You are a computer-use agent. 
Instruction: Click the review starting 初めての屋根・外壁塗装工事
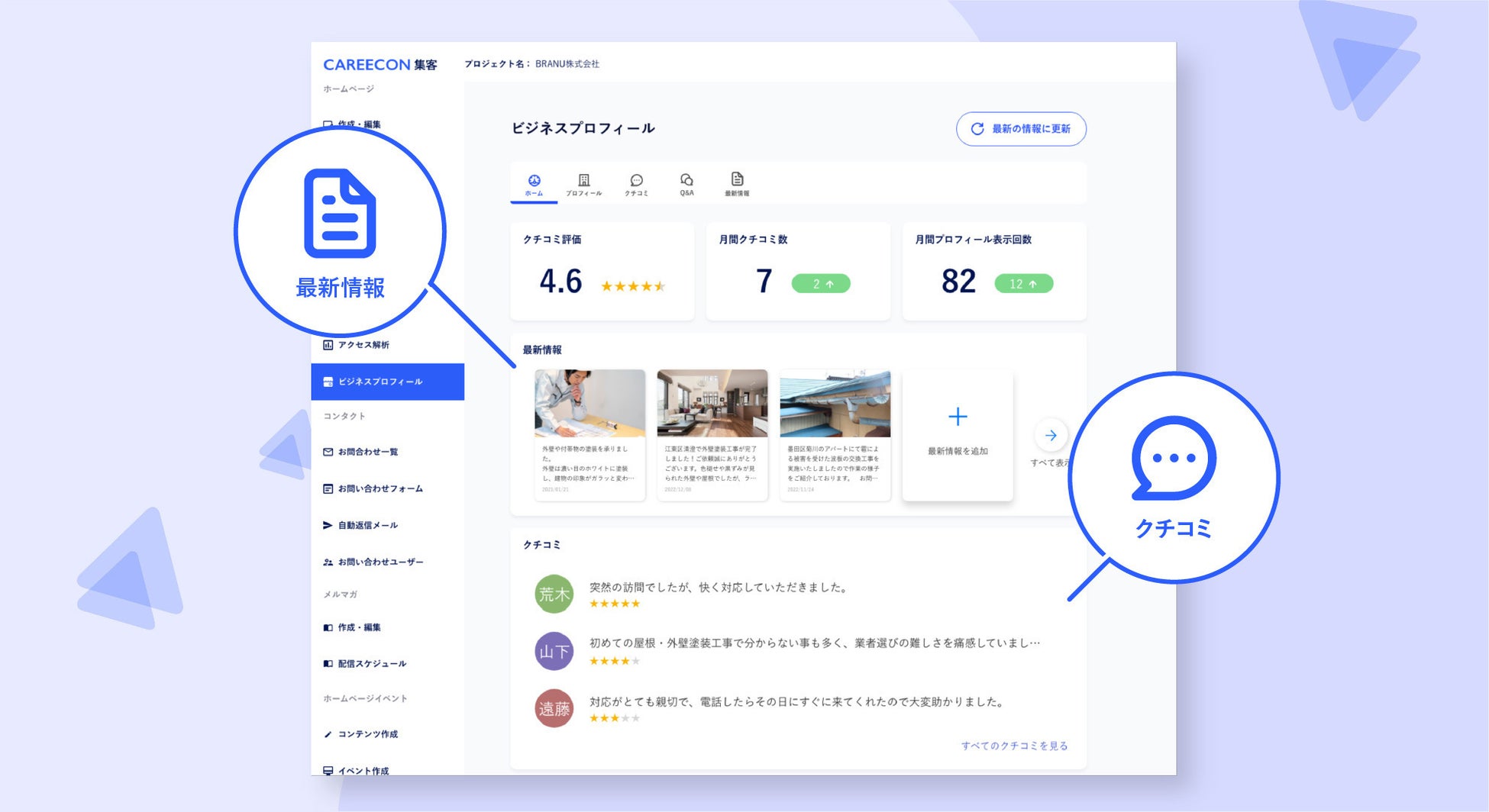coord(815,643)
